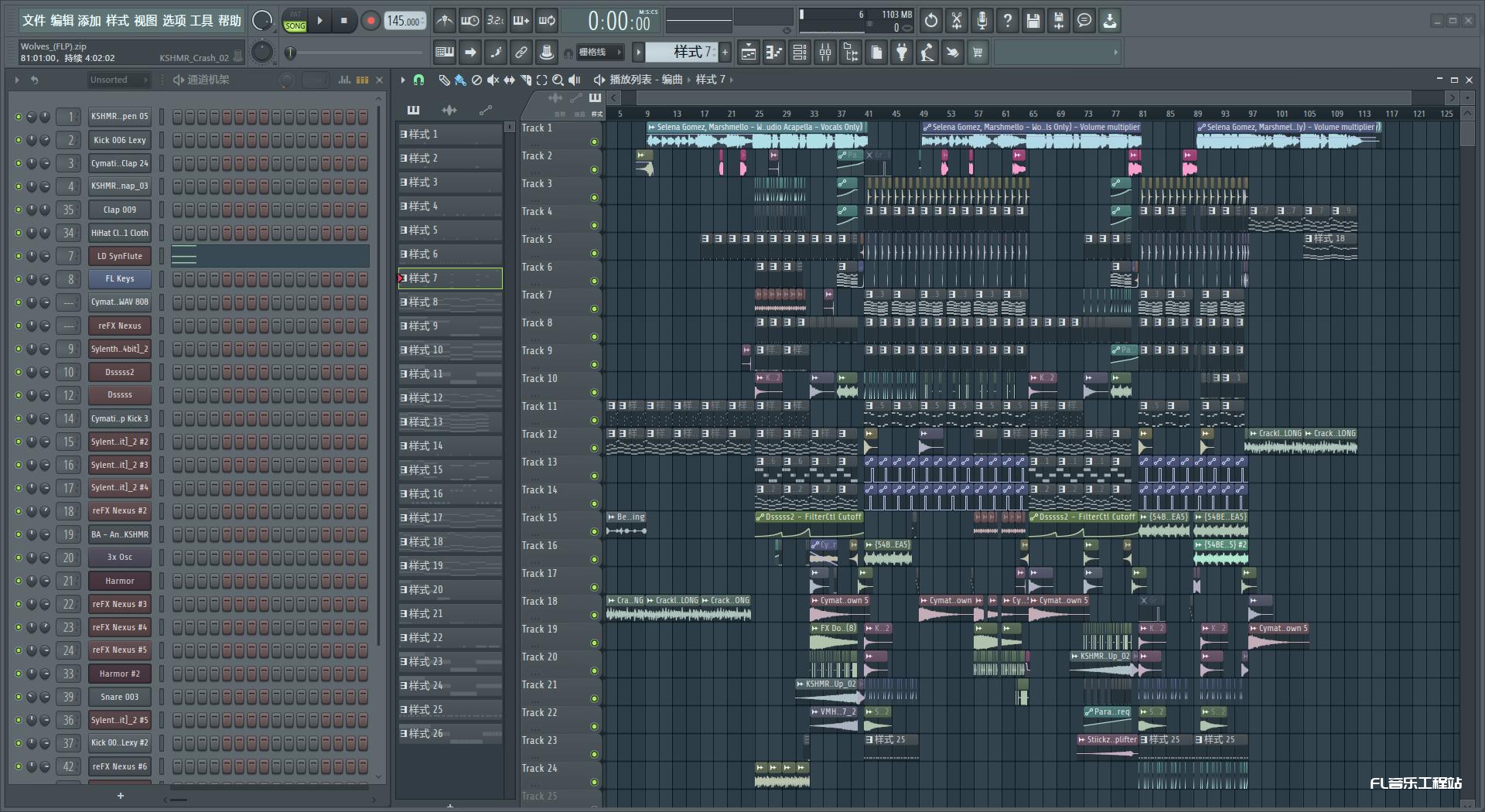Open the Unsorted channel filter dropdown
Viewport: 1485px width, 812px height.
(x=118, y=80)
